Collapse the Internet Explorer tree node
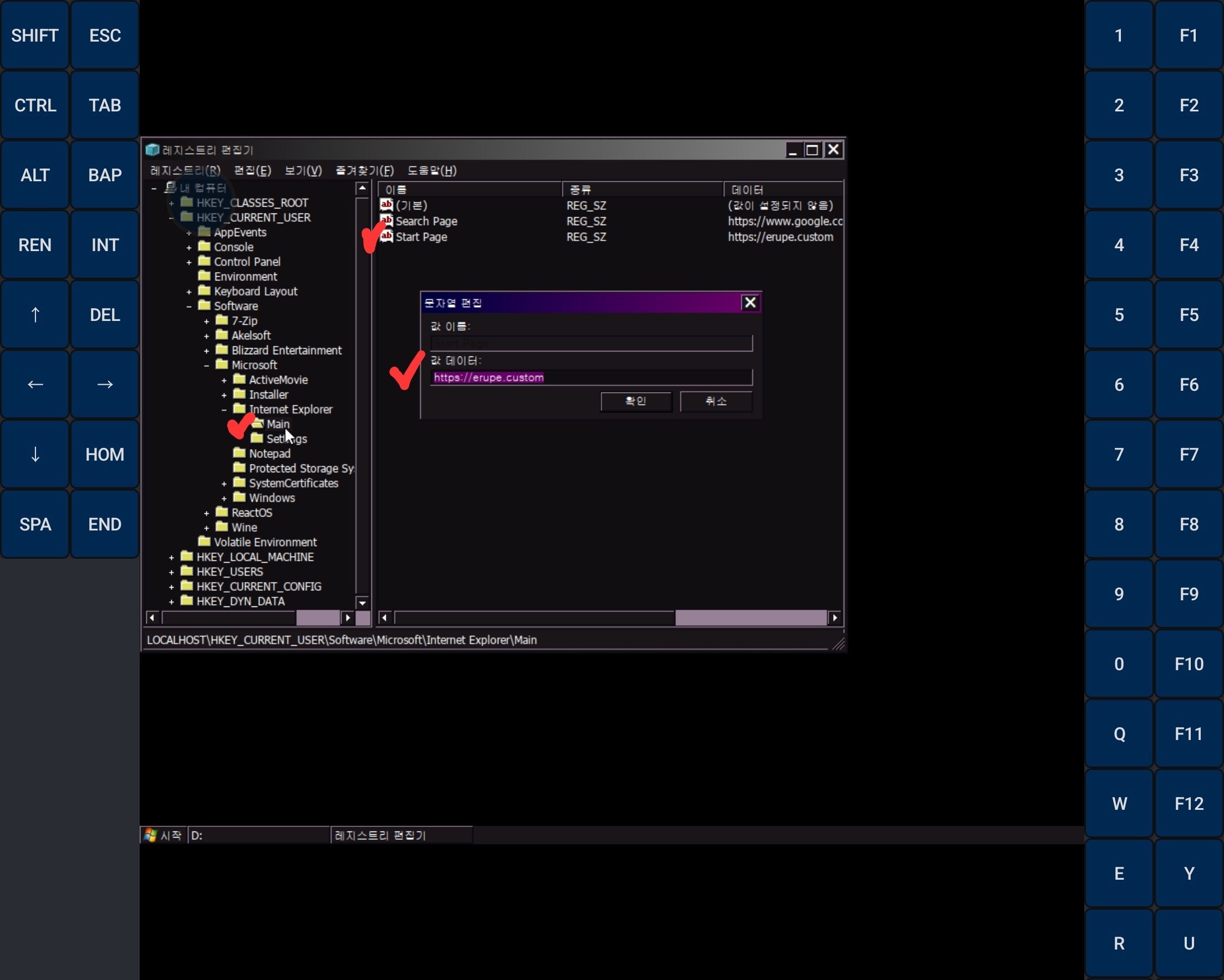 pos(224,410)
